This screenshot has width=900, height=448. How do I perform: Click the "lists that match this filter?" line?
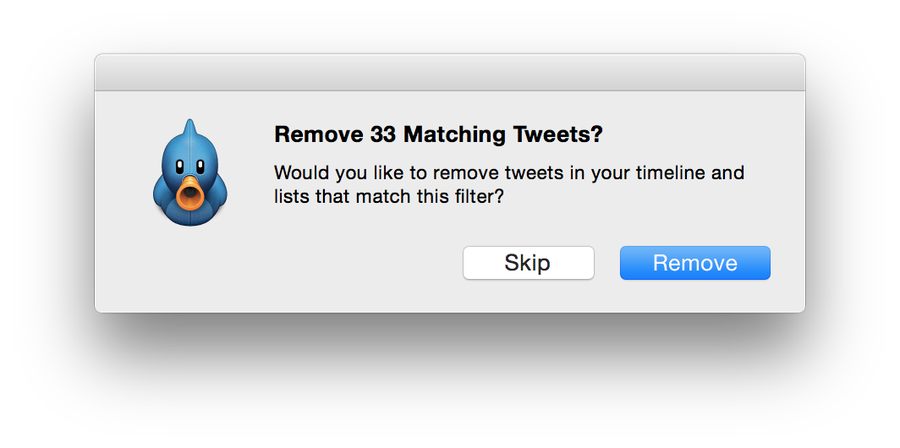coord(388,197)
